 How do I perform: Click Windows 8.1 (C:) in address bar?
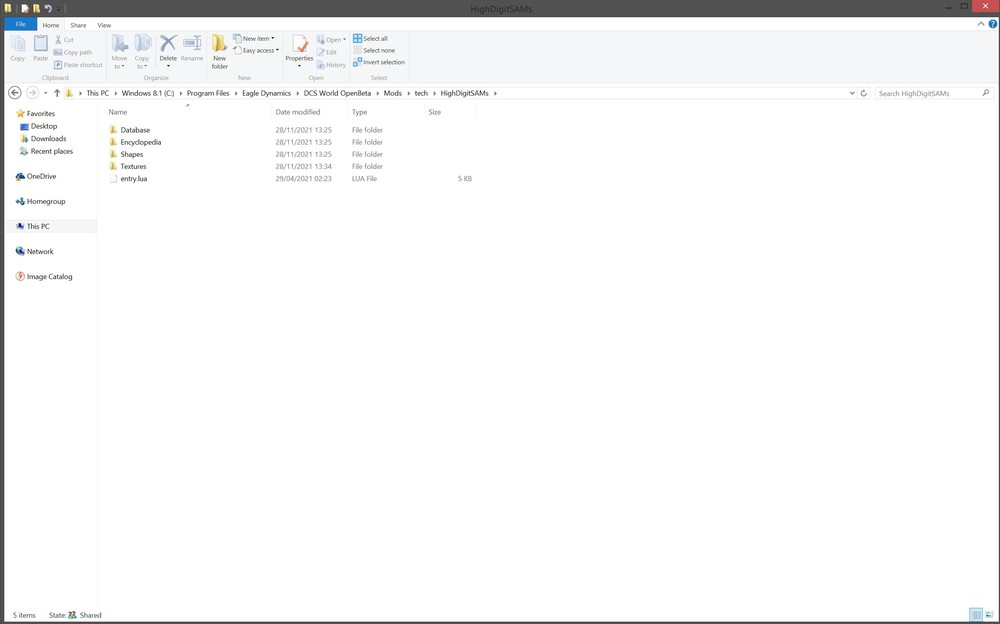(x=147, y=93)
